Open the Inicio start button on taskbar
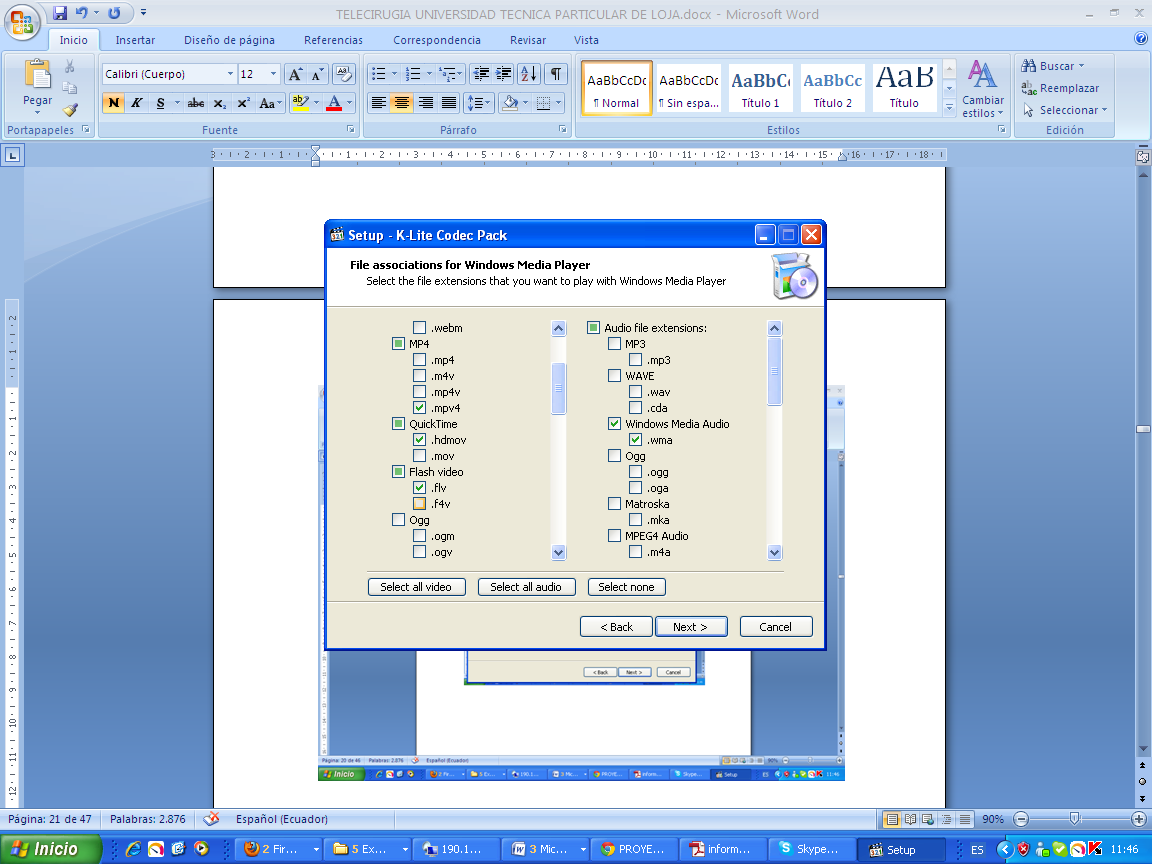This screenshot has height=864, width=1152. 51,849
